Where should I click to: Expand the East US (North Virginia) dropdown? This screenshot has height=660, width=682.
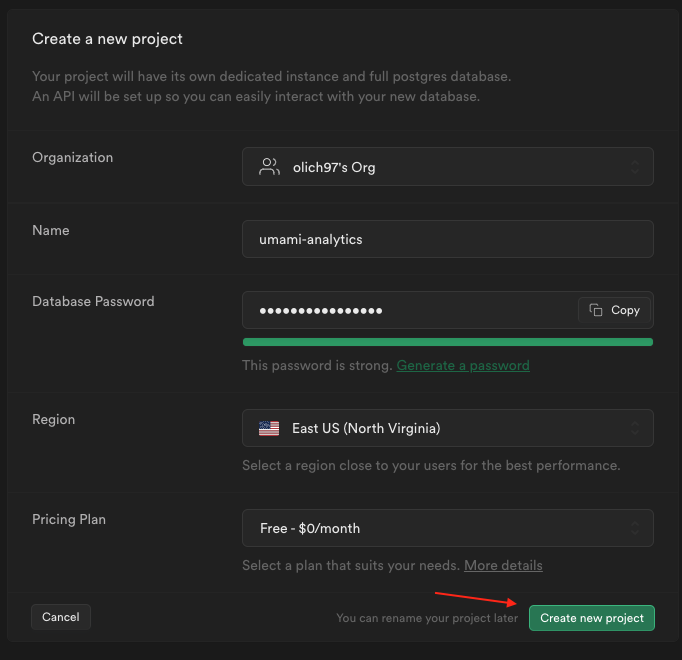click(447, 428)
